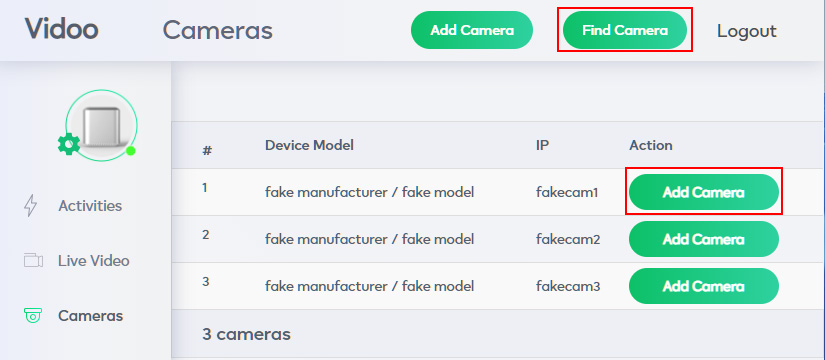The width and height of the screenshot is (825, 360).
Task: Open Activities in the sidebar
Action: pos(90,206)
